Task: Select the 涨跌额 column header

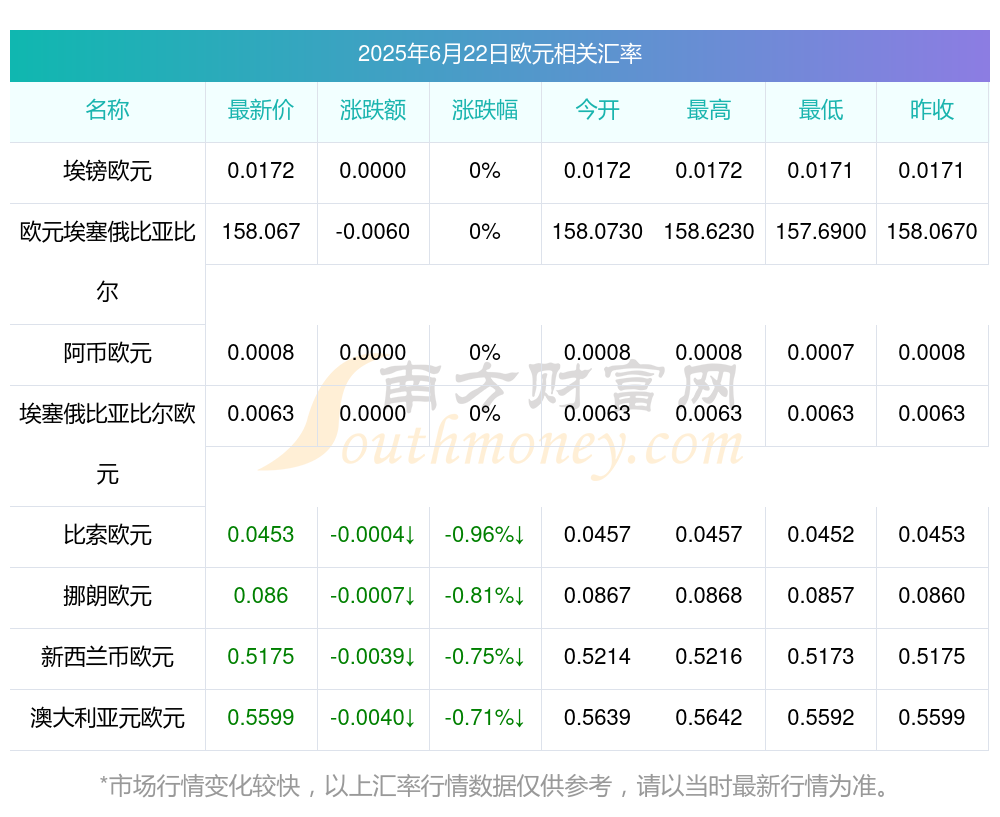Action: click(373, 110)
